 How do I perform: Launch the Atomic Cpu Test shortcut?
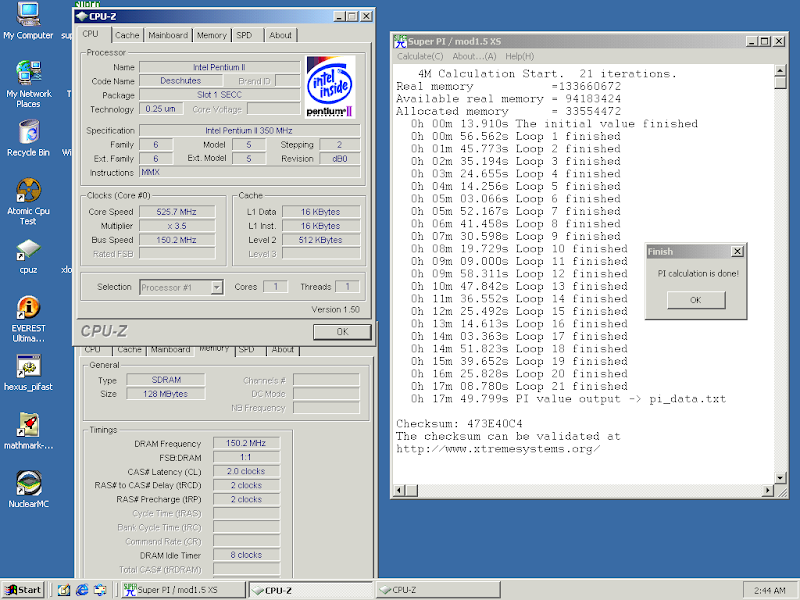[x=28, y=201]
